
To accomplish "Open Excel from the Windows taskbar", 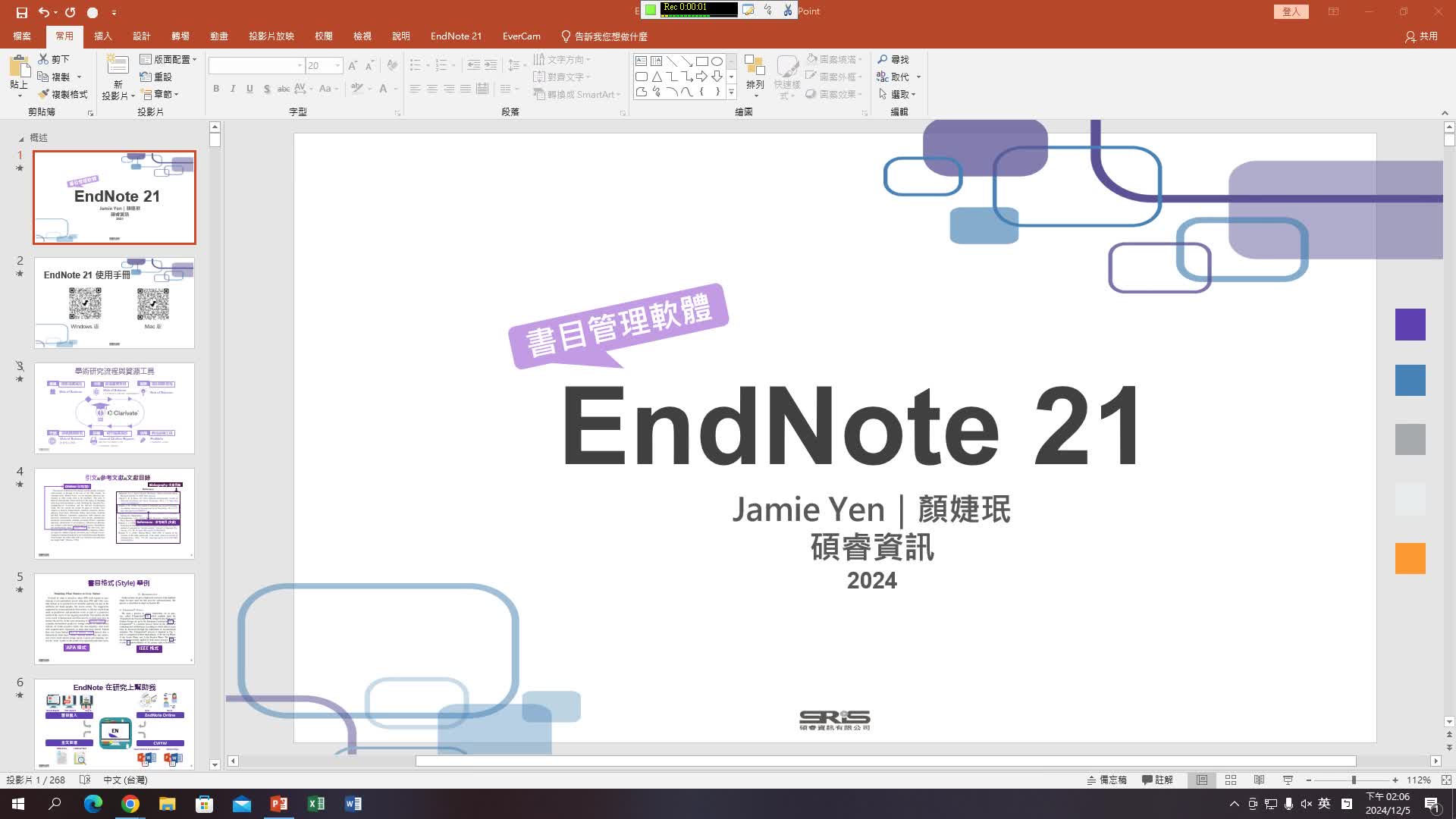I will point(316,804).
